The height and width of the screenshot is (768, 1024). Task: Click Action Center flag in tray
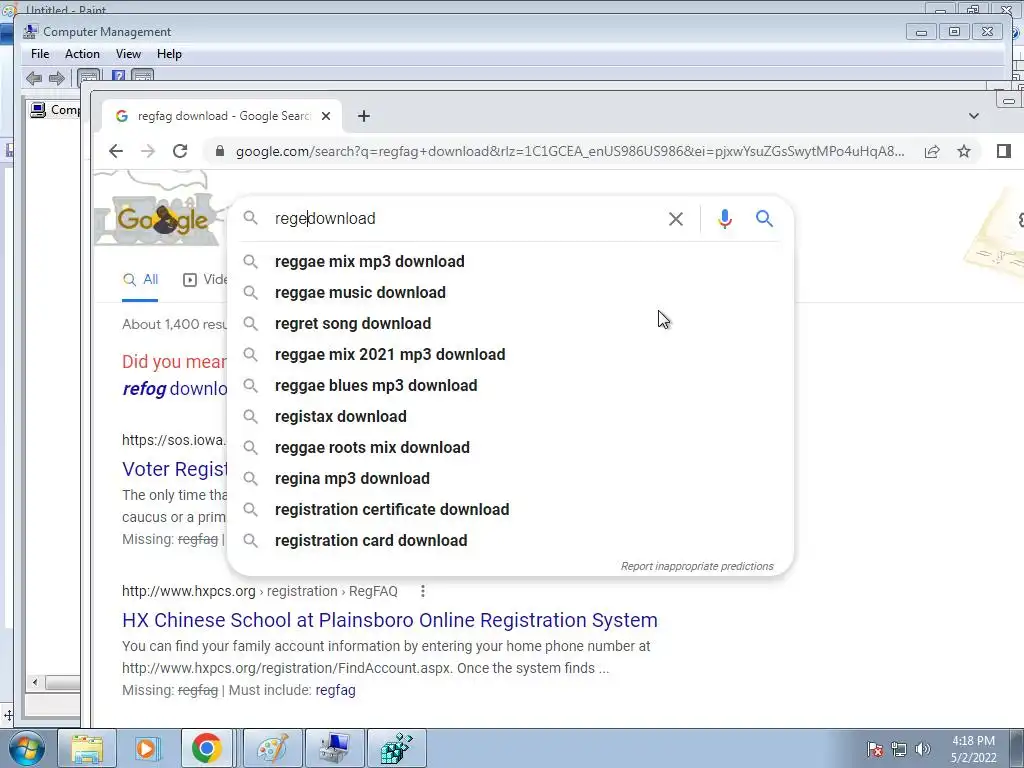[874, 749]
